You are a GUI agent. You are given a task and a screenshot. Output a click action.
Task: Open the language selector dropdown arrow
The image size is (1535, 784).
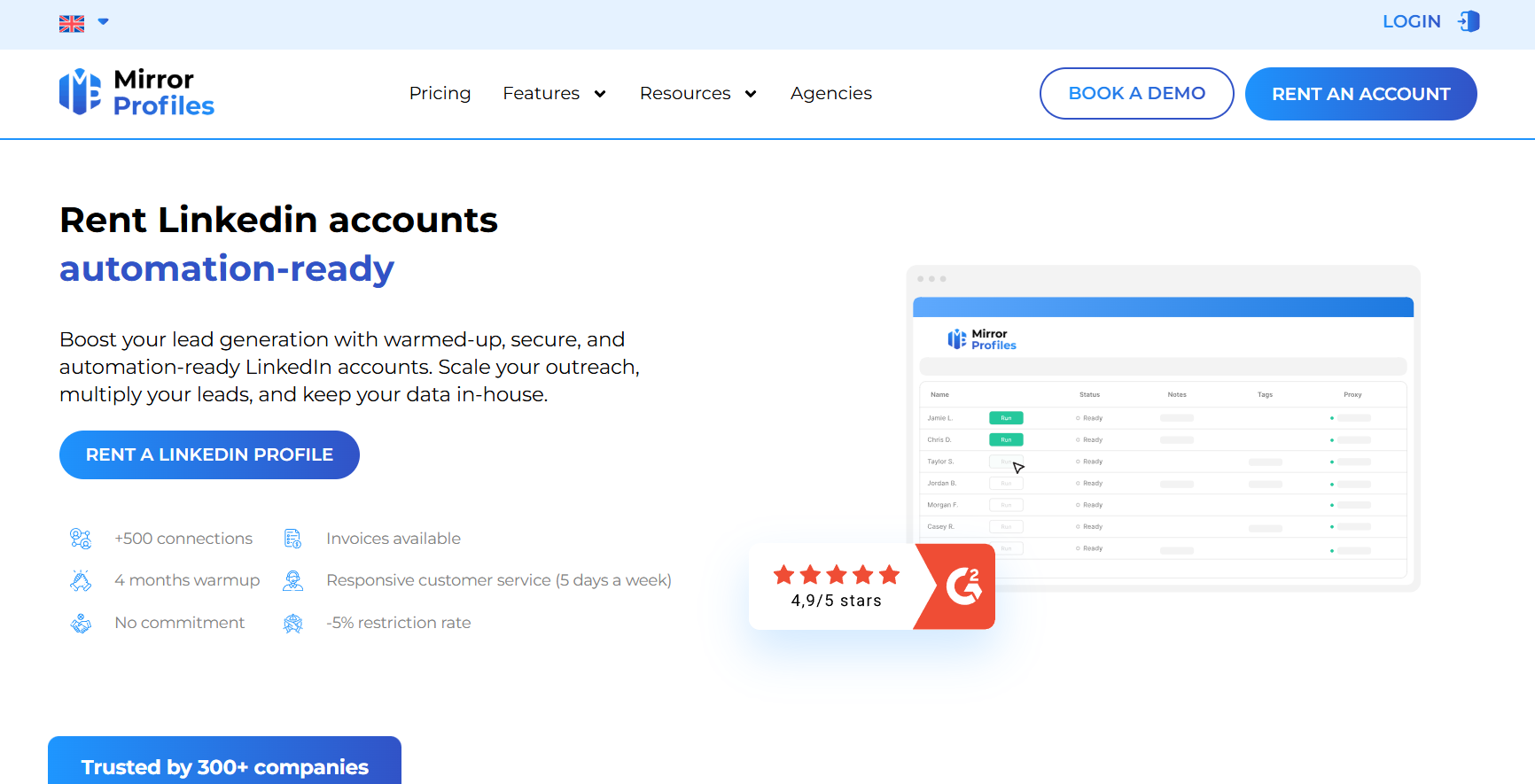pyautogui.click(x=104, y=22)
